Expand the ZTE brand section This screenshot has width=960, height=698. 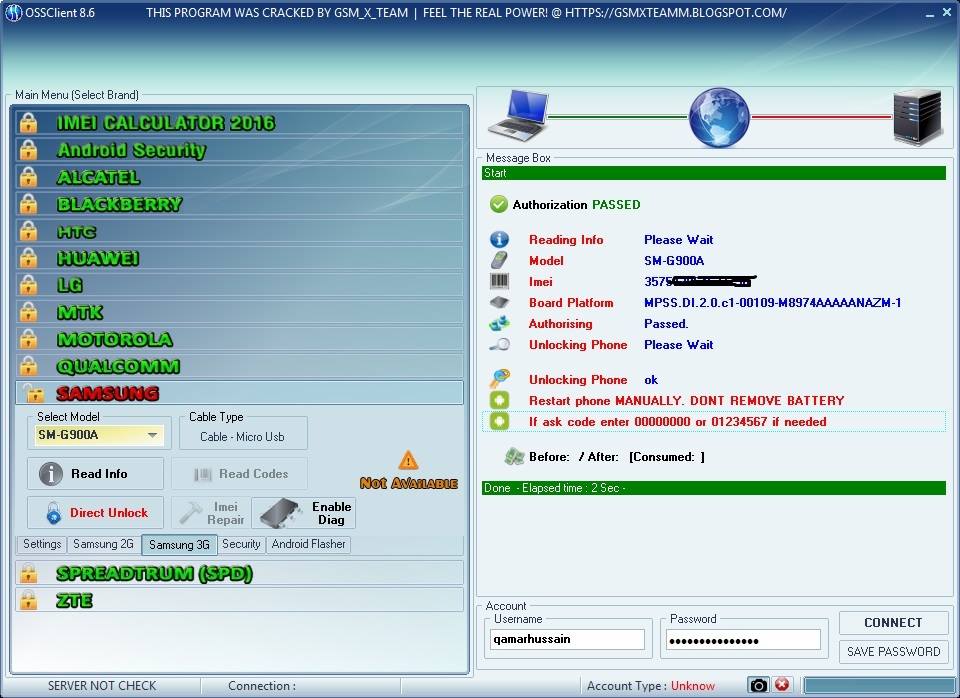[x=239, y=601]
